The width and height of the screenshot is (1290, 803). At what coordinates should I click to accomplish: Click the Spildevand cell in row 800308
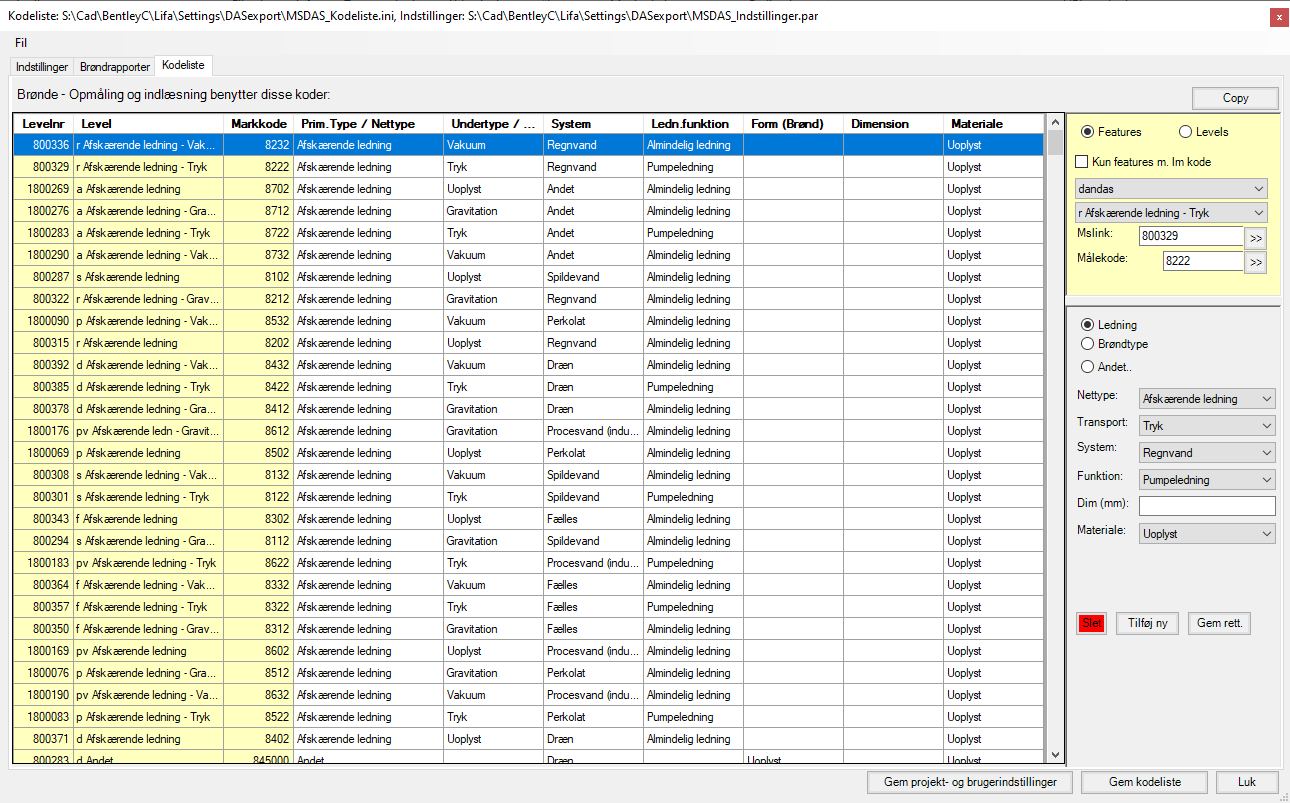(593, 475)
